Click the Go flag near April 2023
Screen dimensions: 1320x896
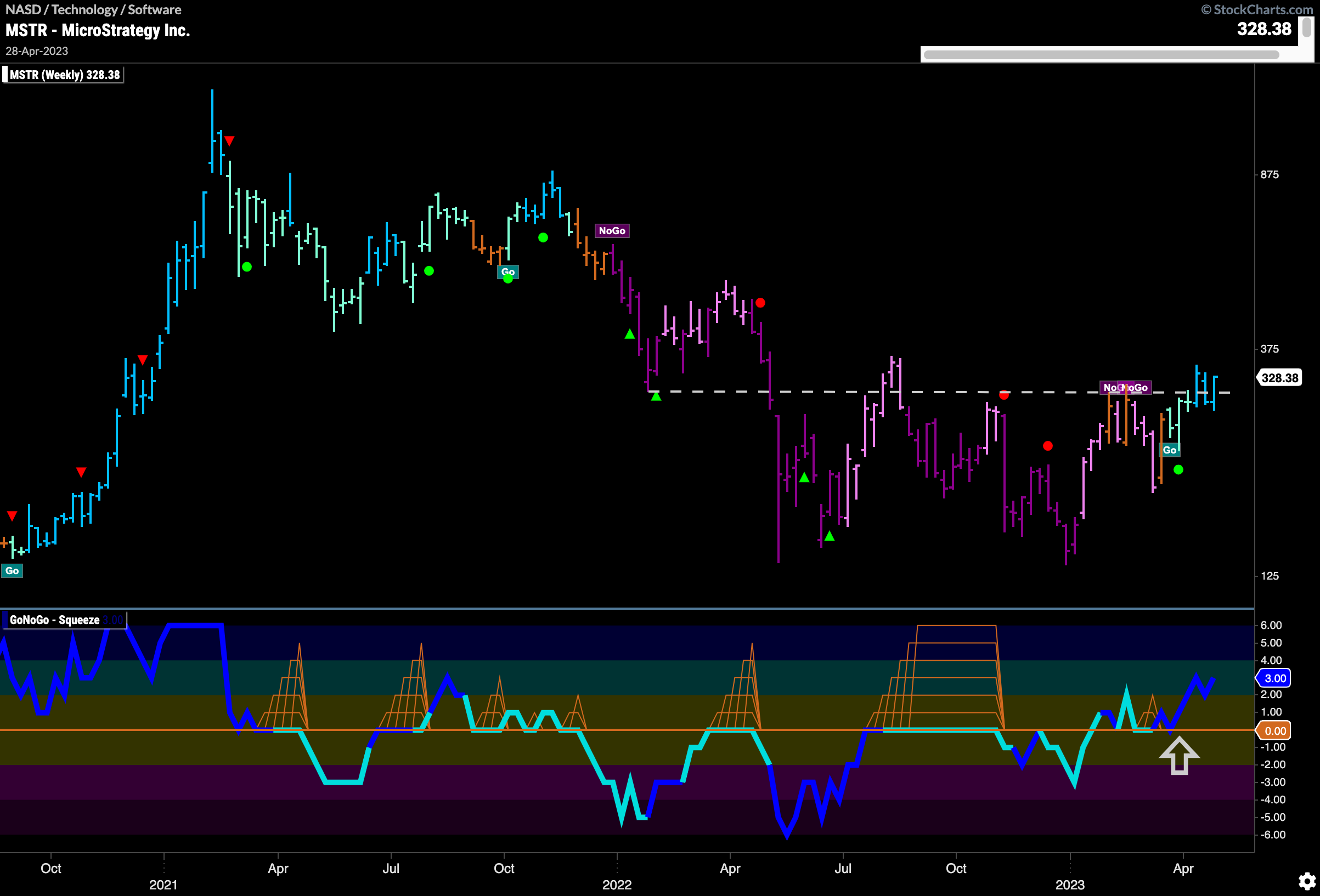(1170, 450)
